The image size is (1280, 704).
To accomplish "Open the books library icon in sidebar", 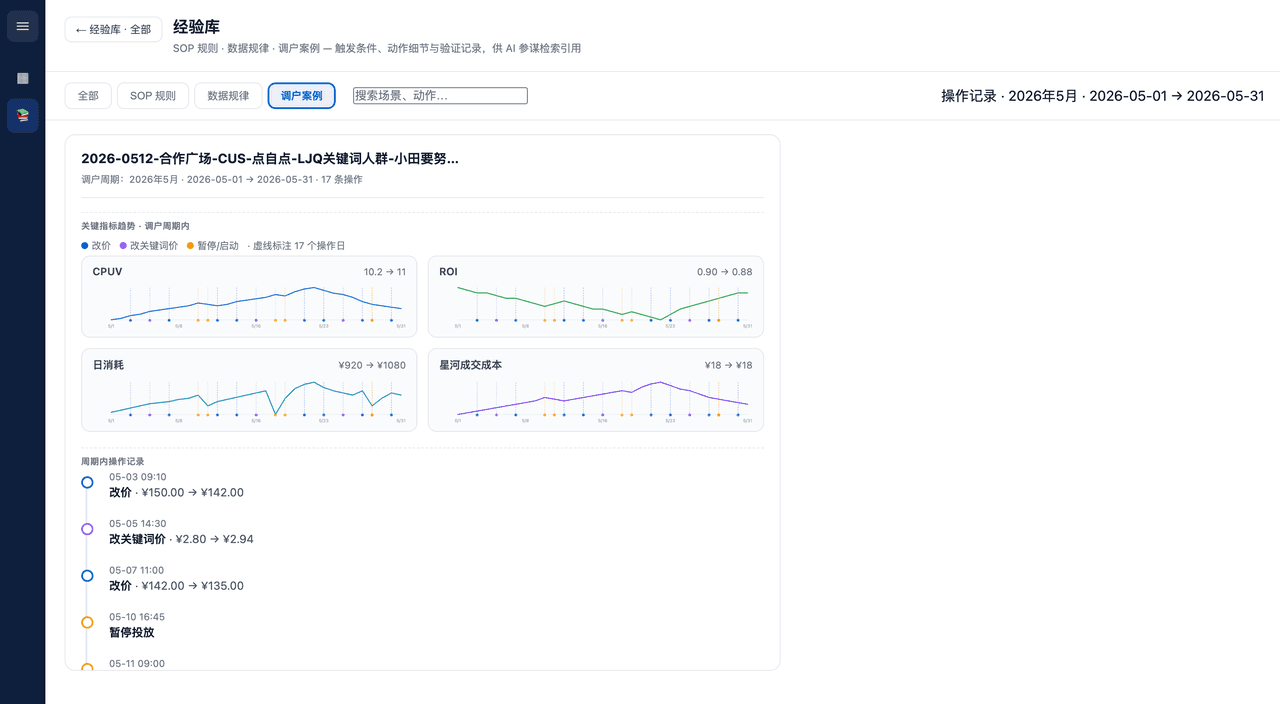I will point(22,116).
